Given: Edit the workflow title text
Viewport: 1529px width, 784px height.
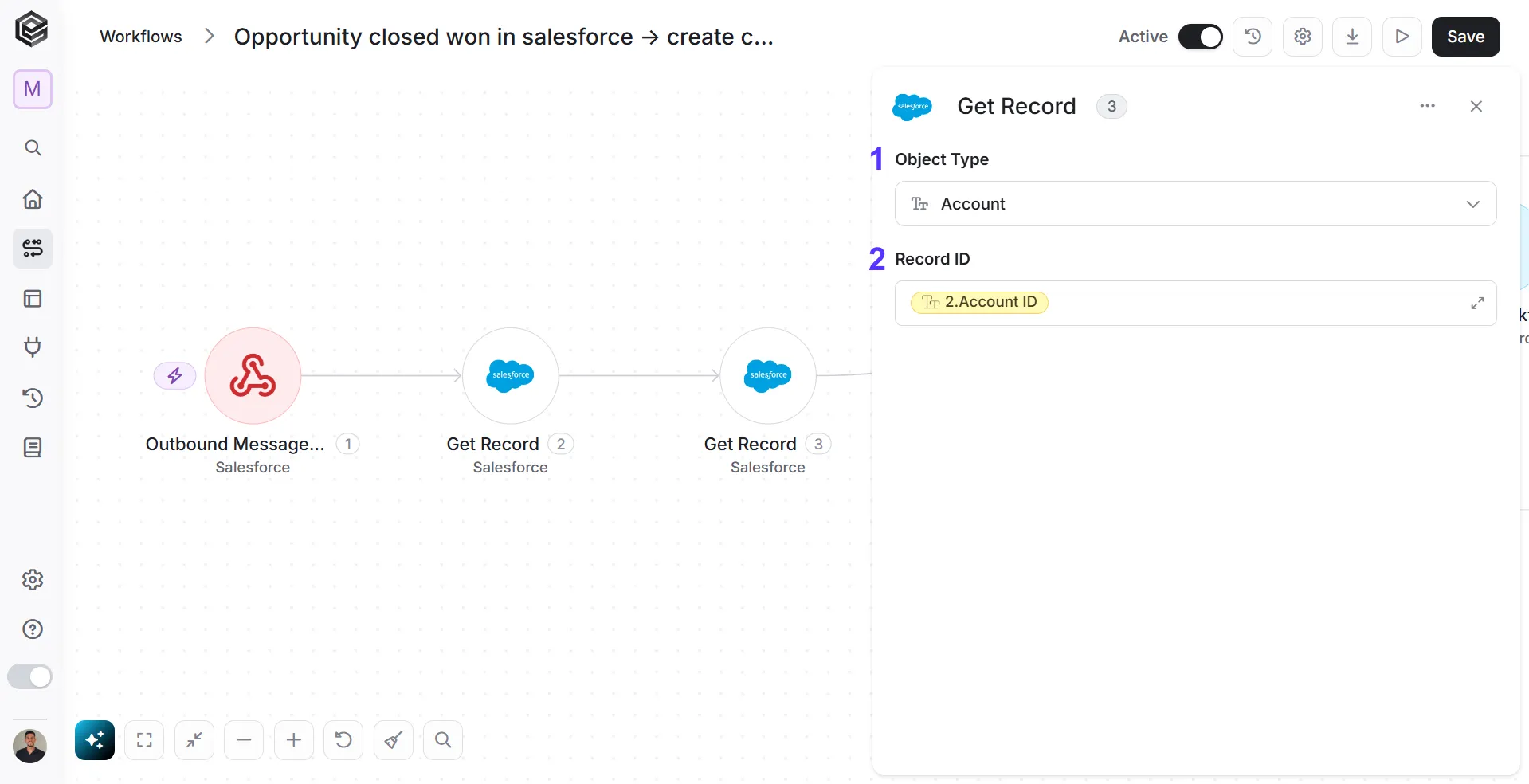Looking at the screenshot, I should [x=504, y=37].
